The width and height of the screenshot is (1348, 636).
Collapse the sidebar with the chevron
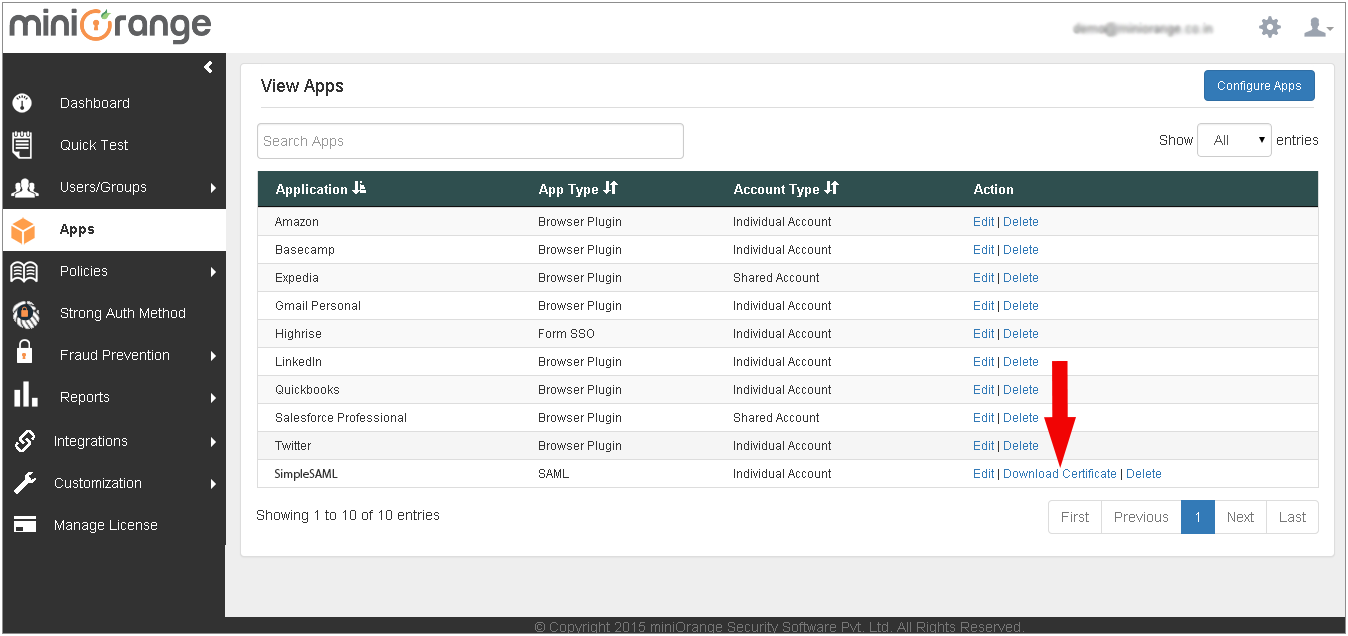[x=208, y=67]
